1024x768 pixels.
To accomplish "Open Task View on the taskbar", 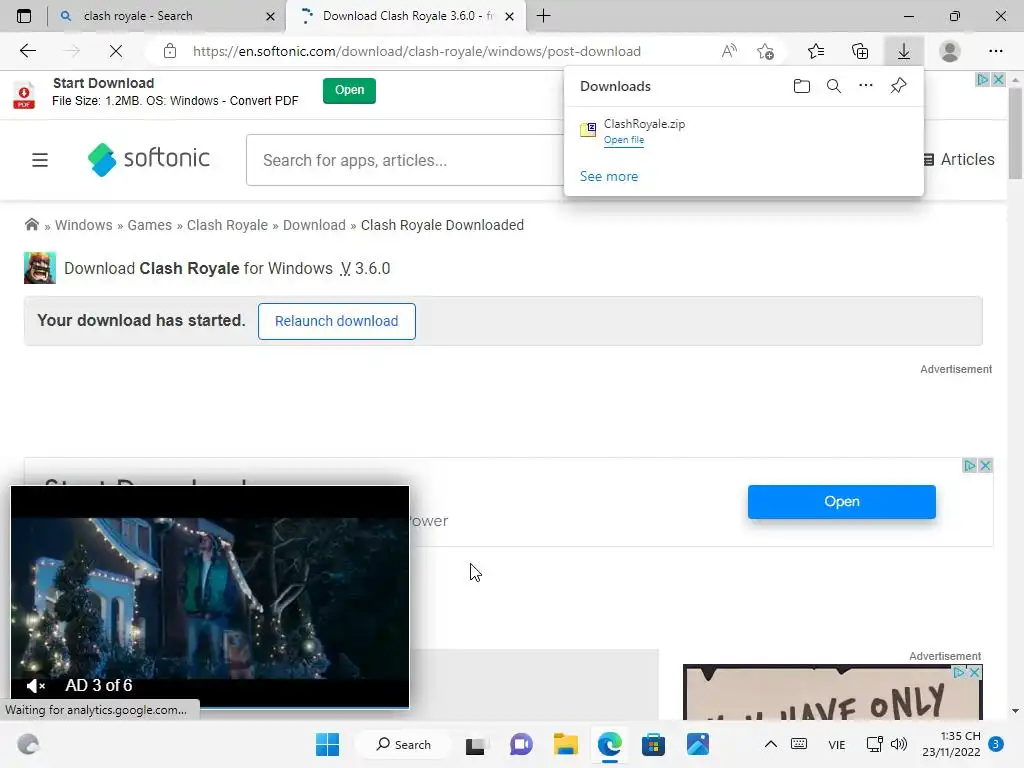I will pyautogui.click(x=475, y=744).
